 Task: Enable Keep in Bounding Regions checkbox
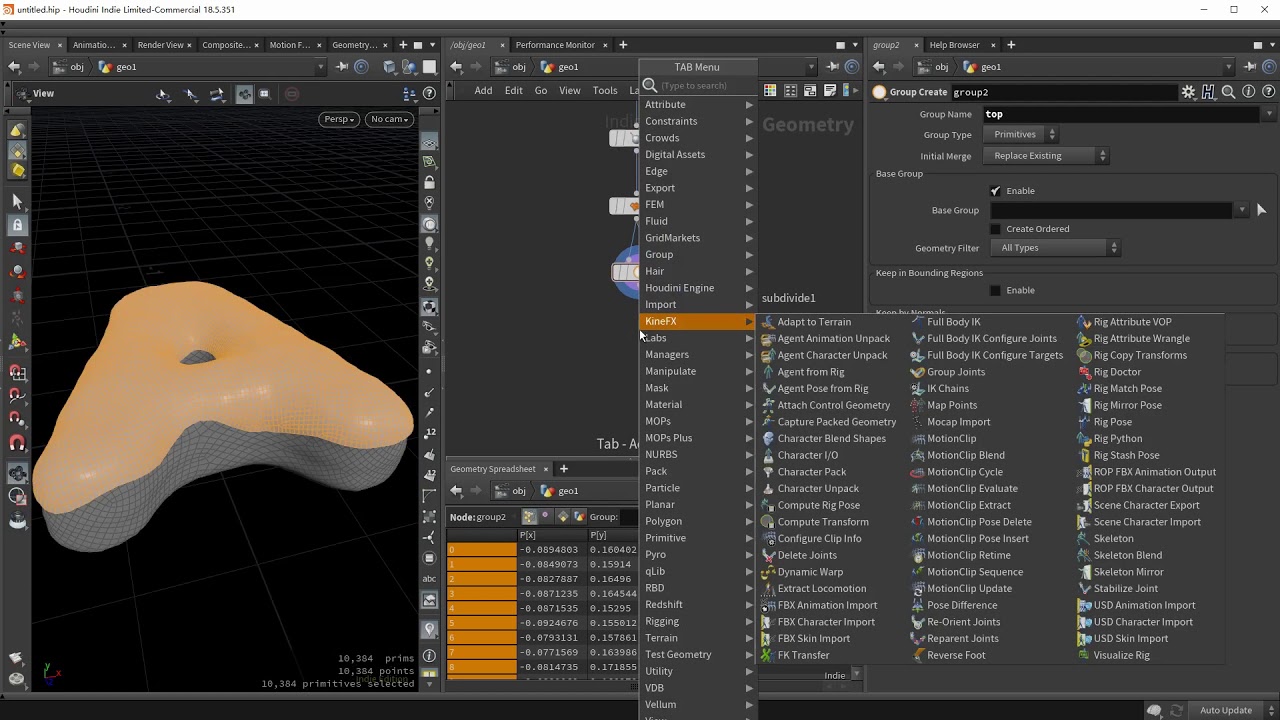click(x=995, y=291)
